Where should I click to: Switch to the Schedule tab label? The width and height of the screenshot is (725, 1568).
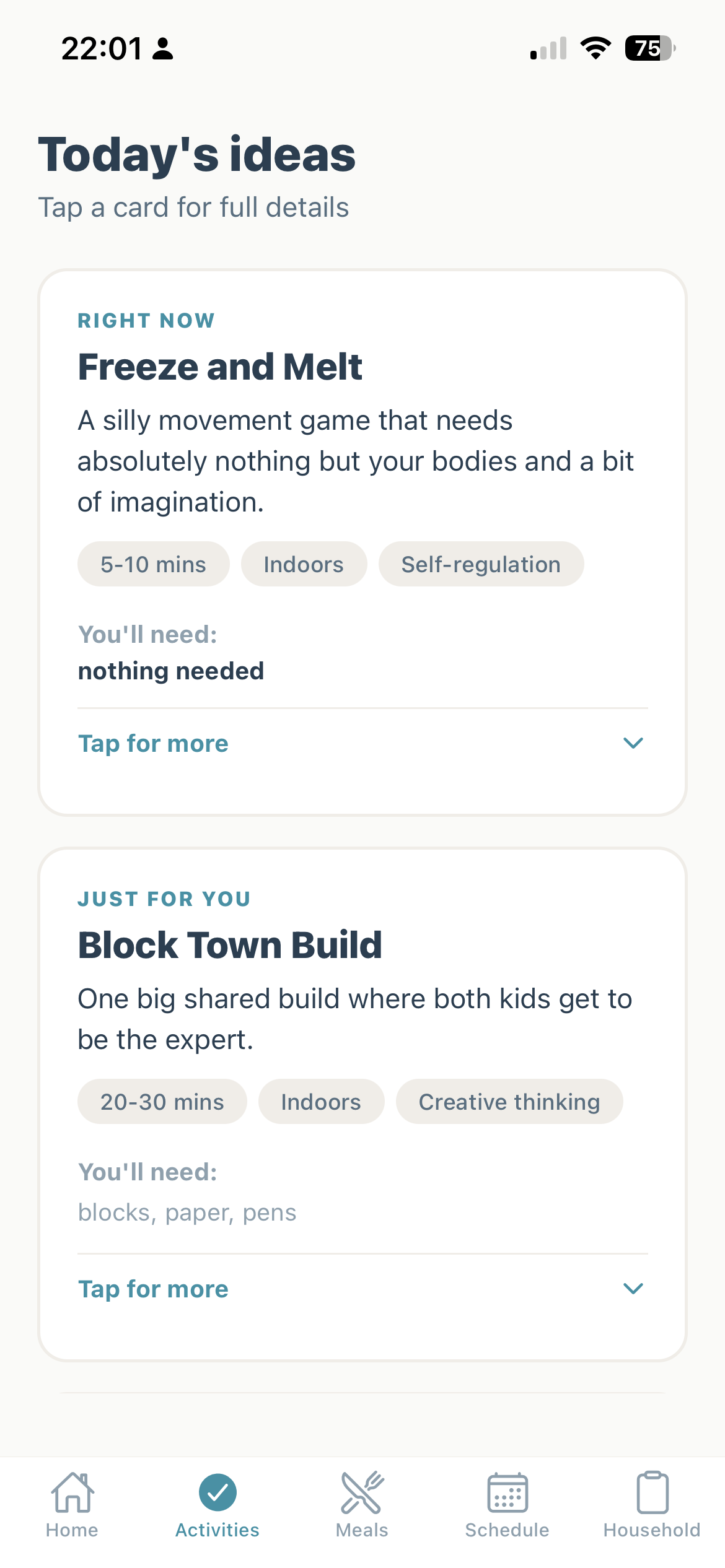(x=507, y=1530)
